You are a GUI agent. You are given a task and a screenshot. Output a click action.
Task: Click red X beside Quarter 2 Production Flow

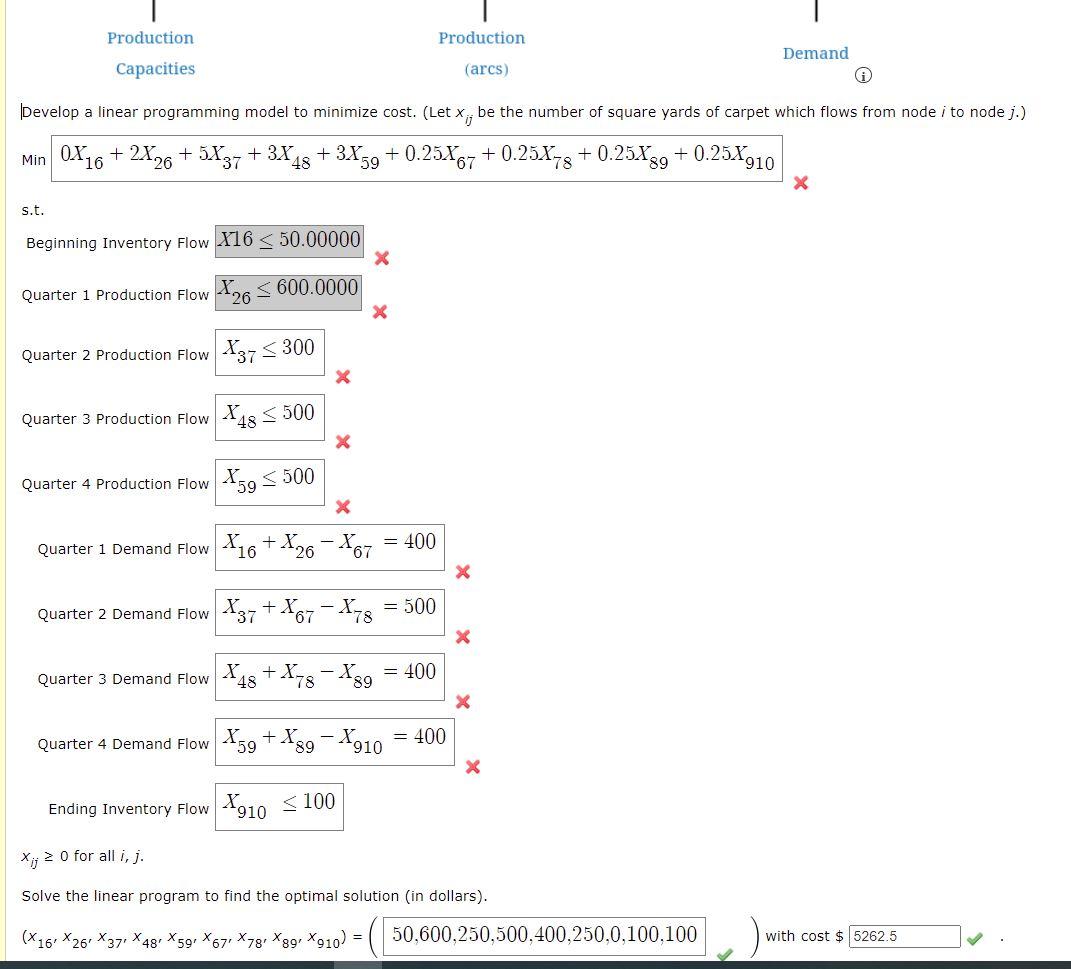pyautogui.click(x=343, y=378)
